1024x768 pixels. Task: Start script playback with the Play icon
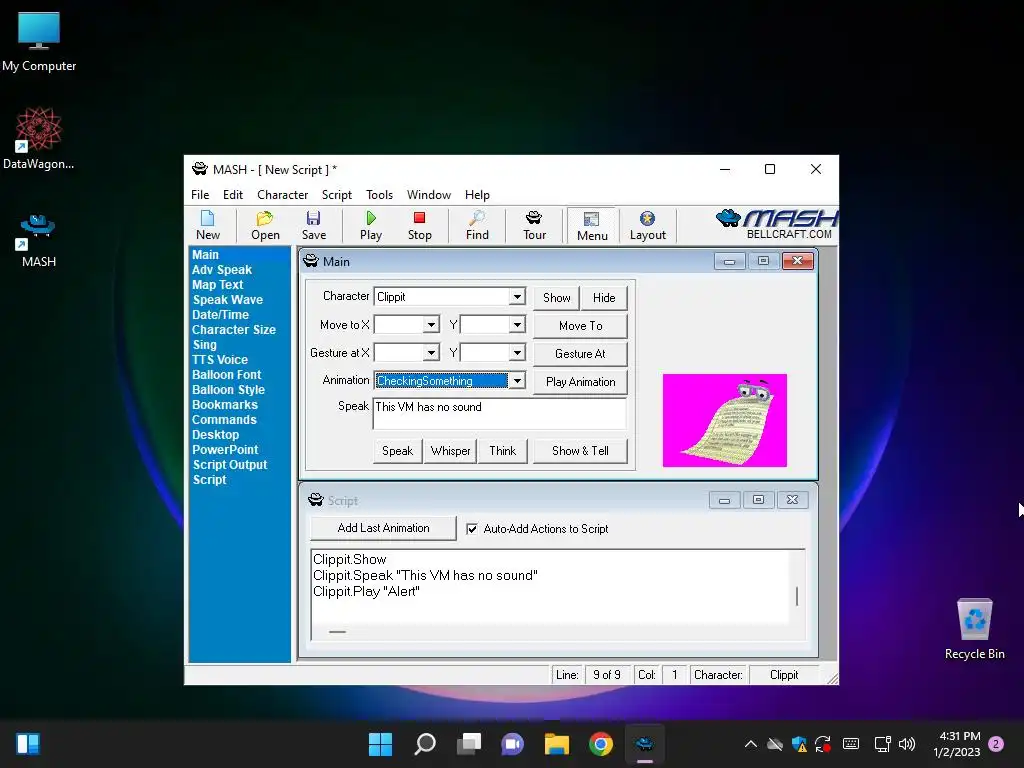[371, 225]
